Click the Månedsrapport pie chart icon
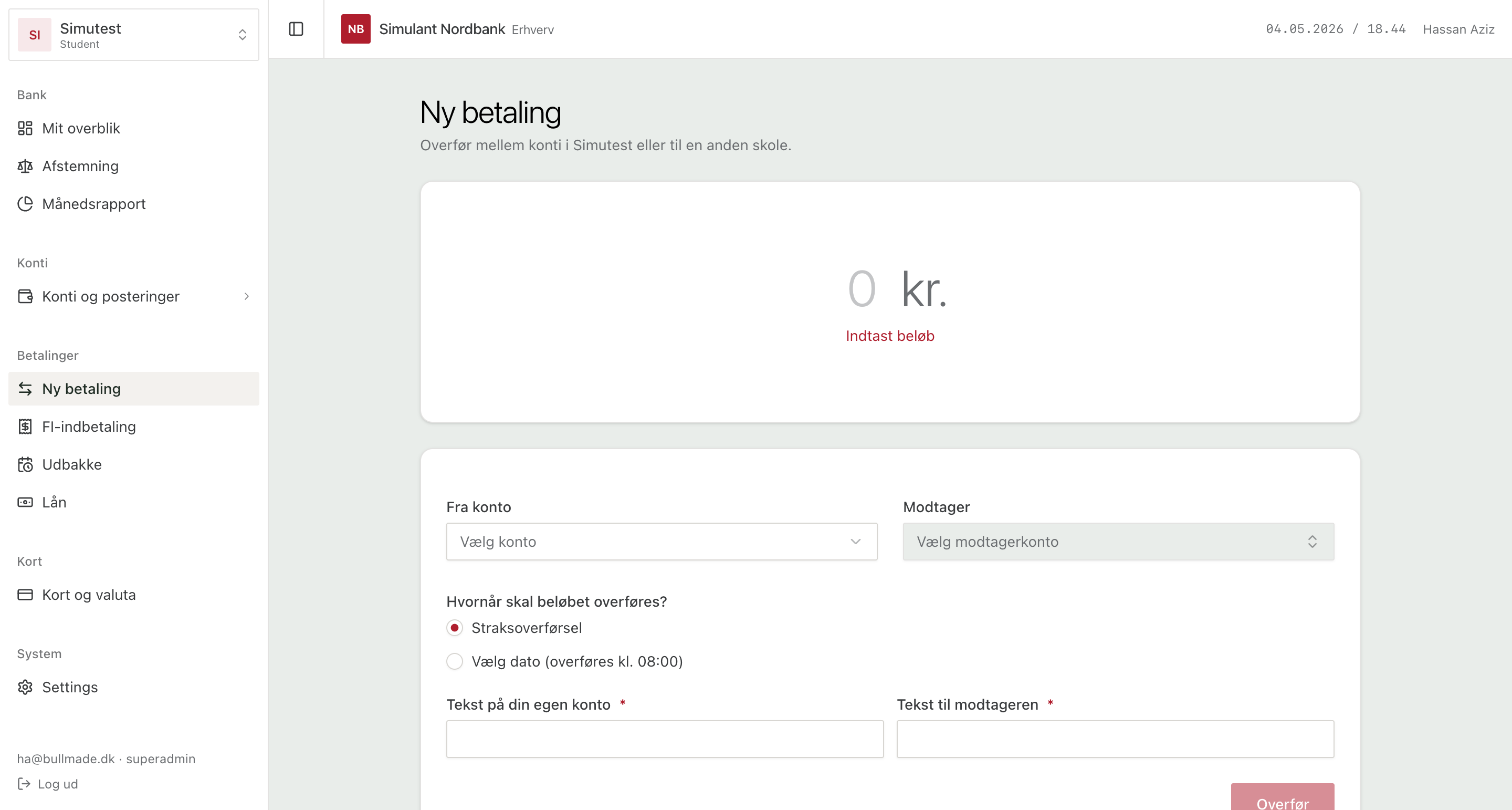The image size is (1512, 810). pos(25,204)
